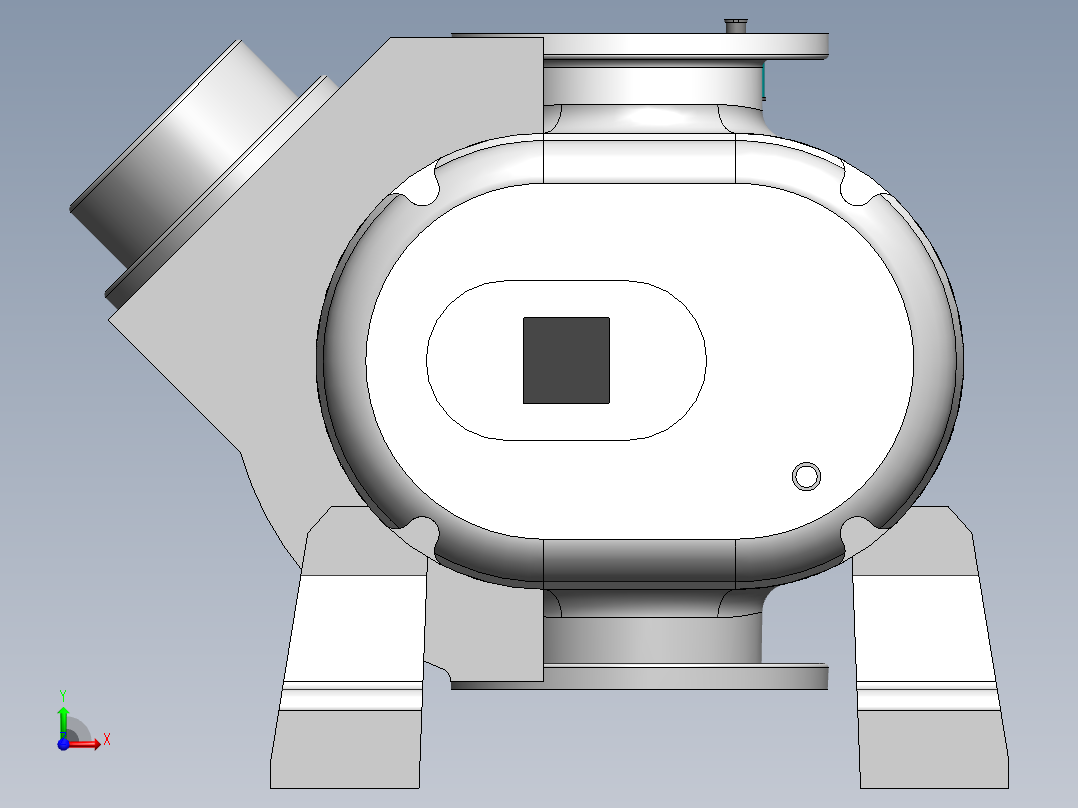This screenshot has height=808, width=1078.
Task: Select the dark square shaft hole on the cover
Action: coord(566,360)
